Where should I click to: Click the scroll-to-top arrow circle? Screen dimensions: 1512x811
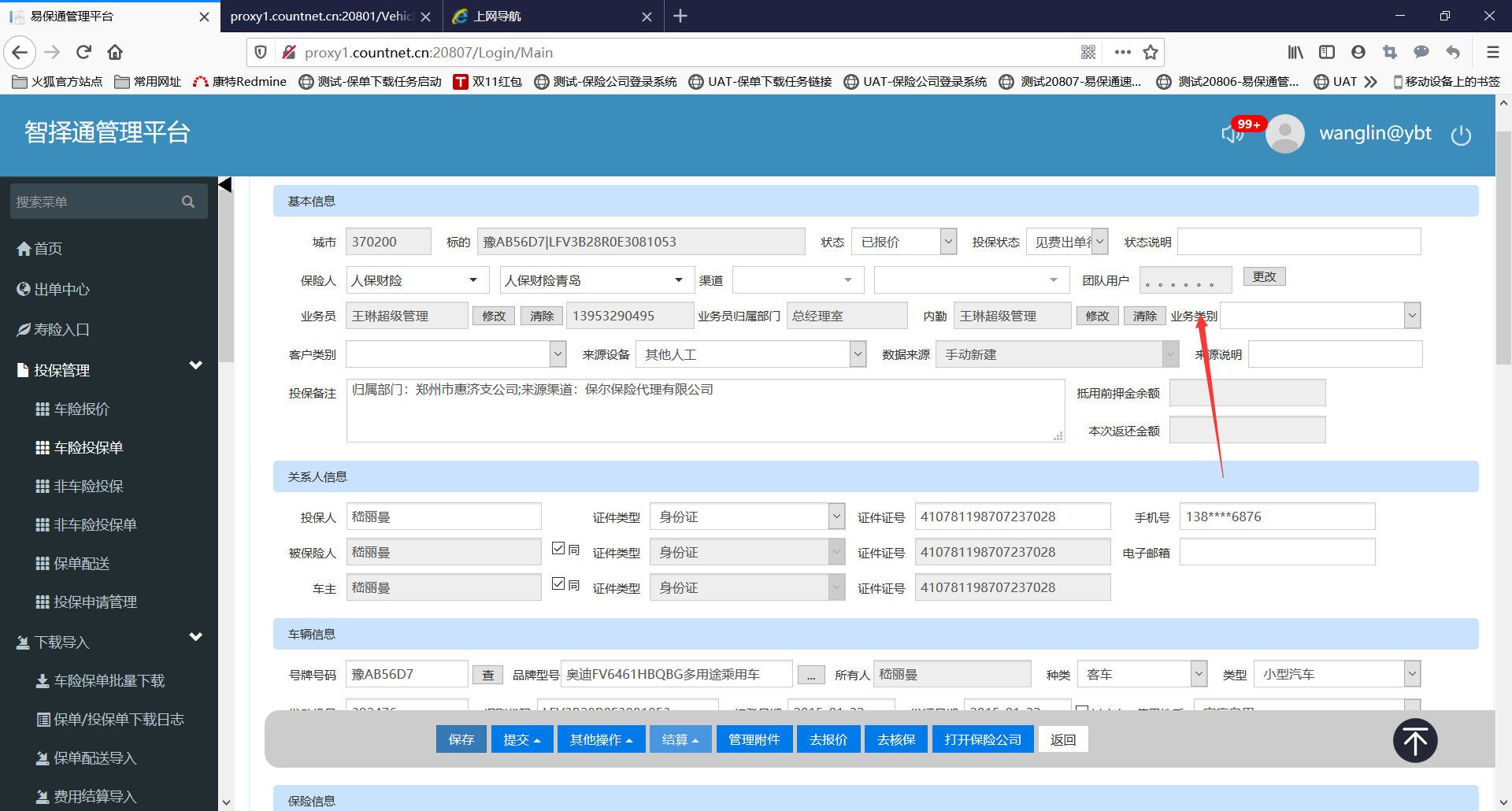[x=1415, y=741]
